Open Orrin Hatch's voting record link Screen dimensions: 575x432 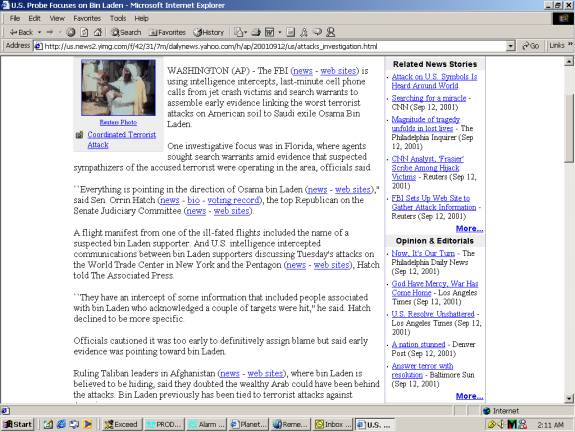point(234,200)
